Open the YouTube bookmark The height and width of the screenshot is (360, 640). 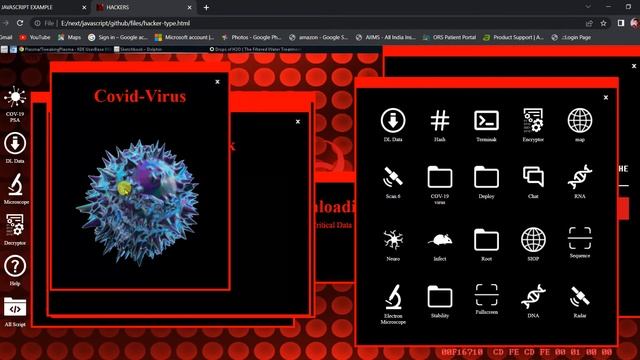[x=35, y=37]
